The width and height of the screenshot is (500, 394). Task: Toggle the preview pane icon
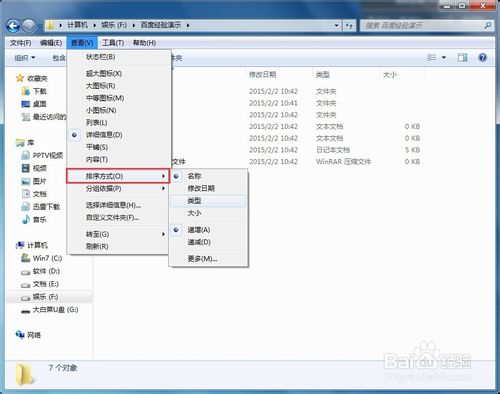tap(462, 58)
